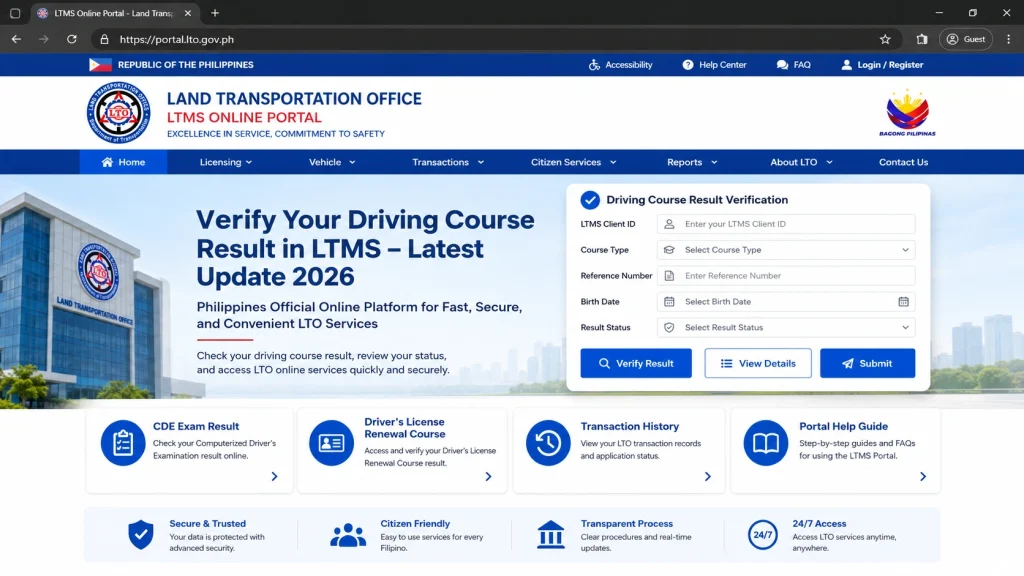
Task: Click the Home house icon in nav bar
Action: [107, 162]
